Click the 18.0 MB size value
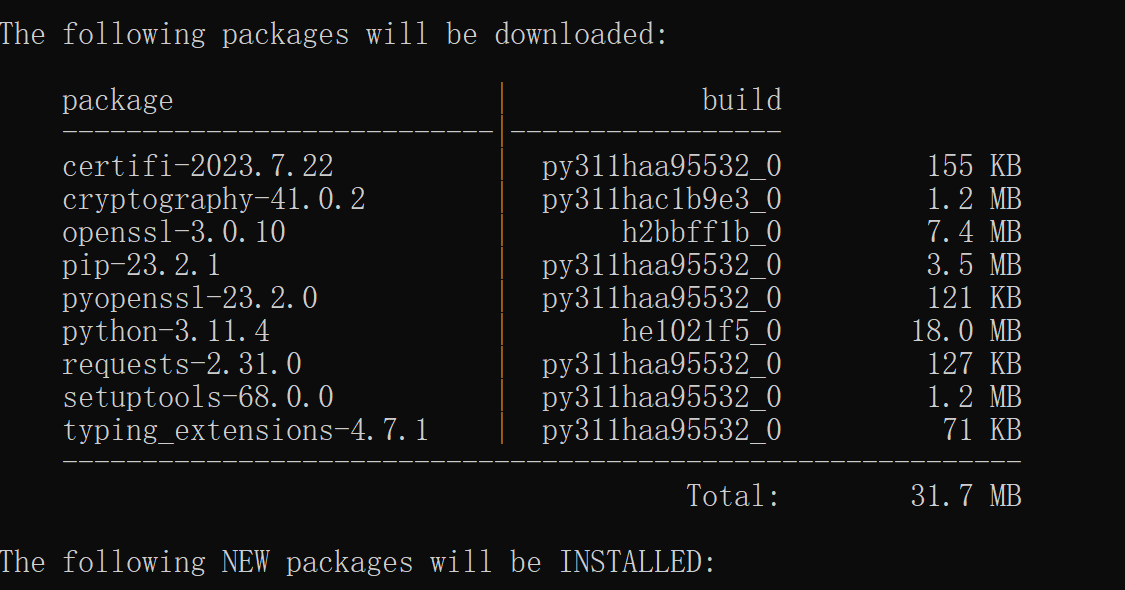The height and width of the screenshot is (590, 1125). click(x=966, y=332)
